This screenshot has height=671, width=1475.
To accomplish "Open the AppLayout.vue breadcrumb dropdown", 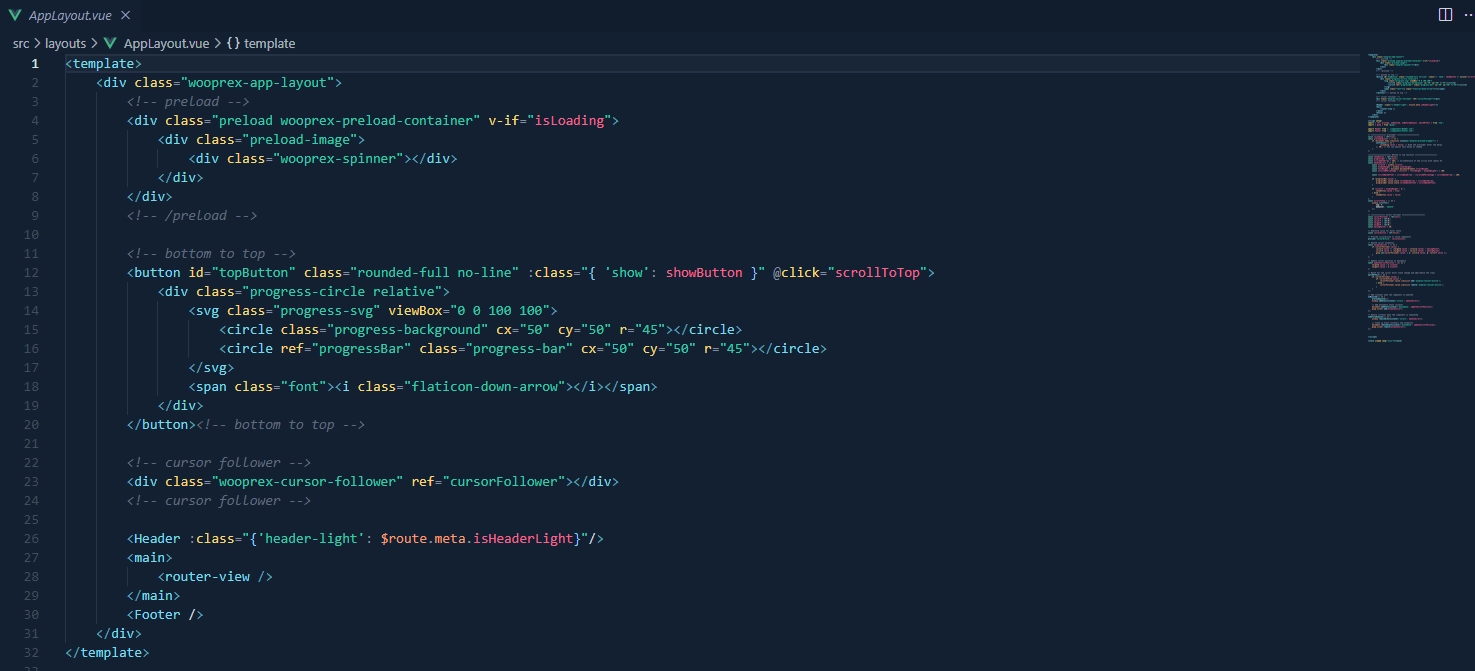I will pos(165,43).
